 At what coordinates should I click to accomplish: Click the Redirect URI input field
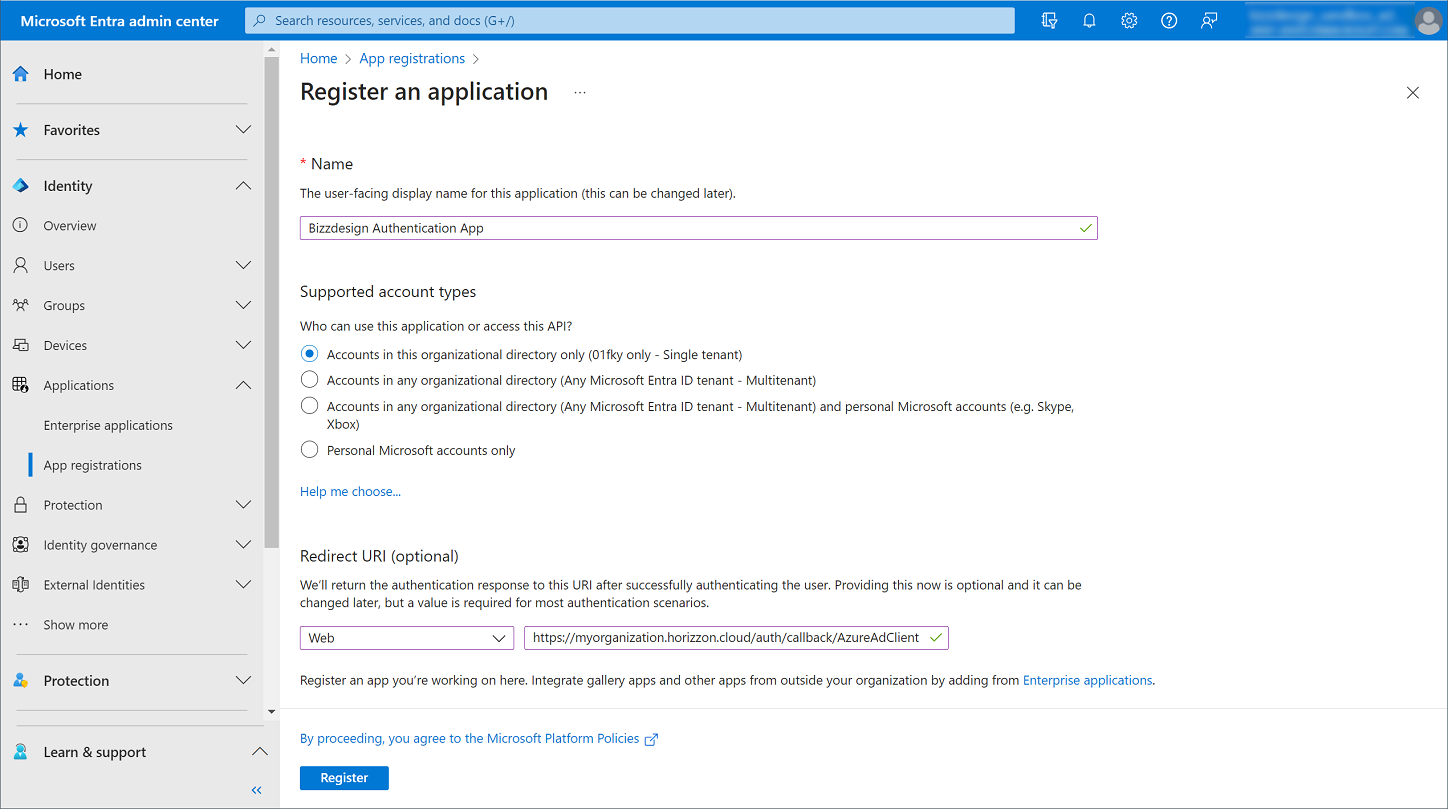coord(736,638)
